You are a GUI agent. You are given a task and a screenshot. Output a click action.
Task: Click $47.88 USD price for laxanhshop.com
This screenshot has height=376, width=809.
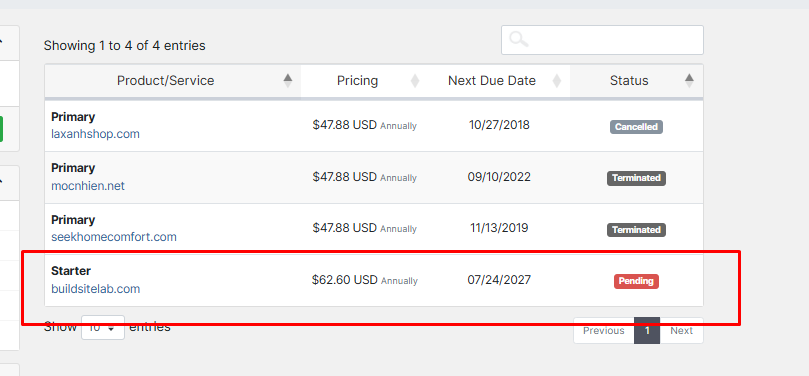pyautogui.click(x=365, y=125)
